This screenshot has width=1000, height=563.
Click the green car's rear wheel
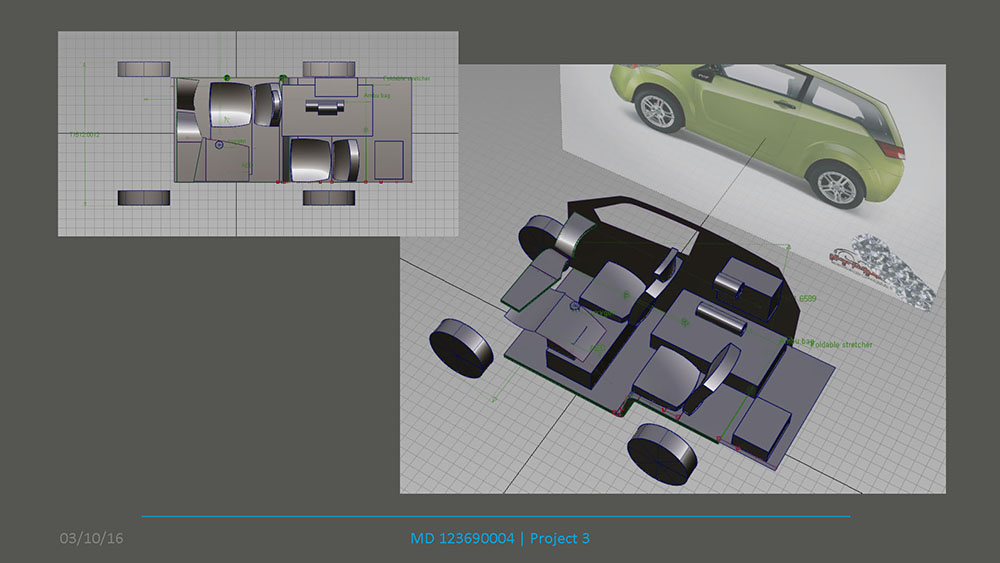pos(837,184)
